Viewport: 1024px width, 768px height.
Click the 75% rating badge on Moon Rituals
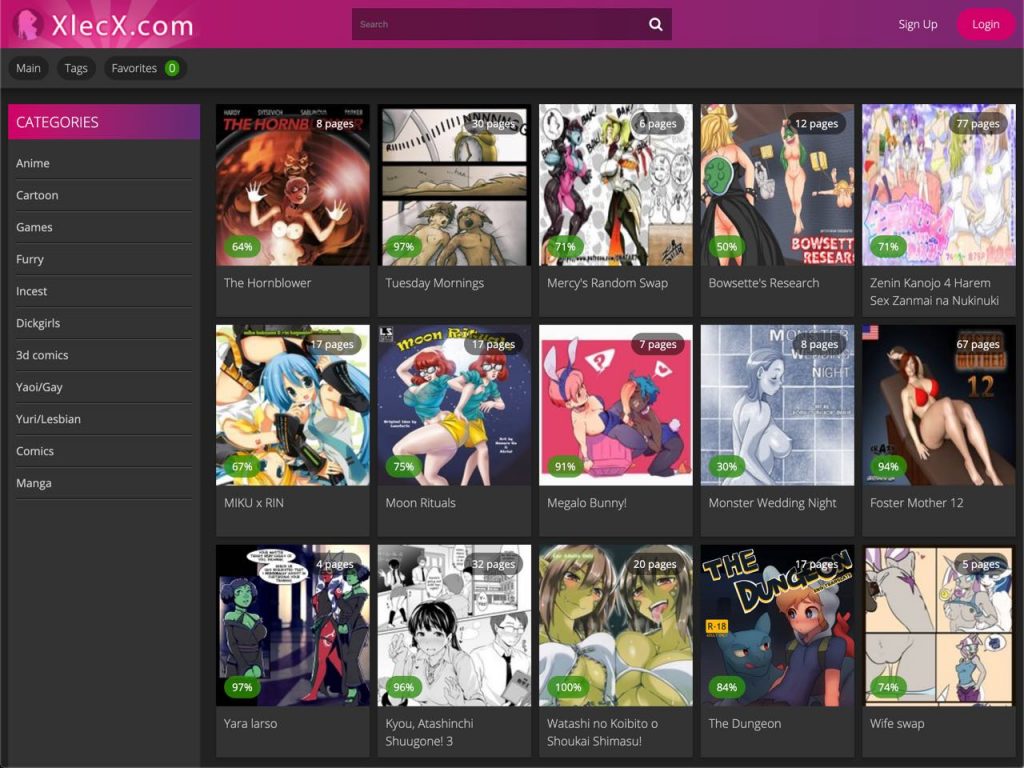click(x=404, y=466)
